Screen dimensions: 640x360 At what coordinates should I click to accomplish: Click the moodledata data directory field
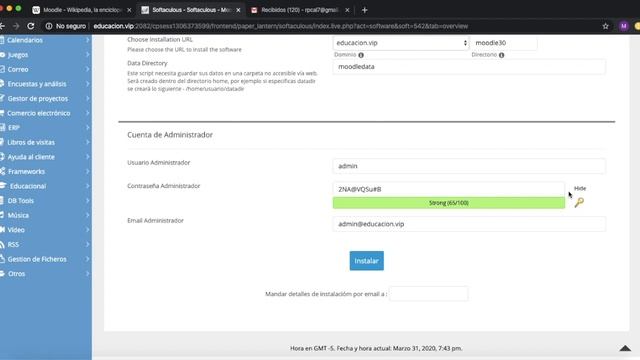pos(469,67)
